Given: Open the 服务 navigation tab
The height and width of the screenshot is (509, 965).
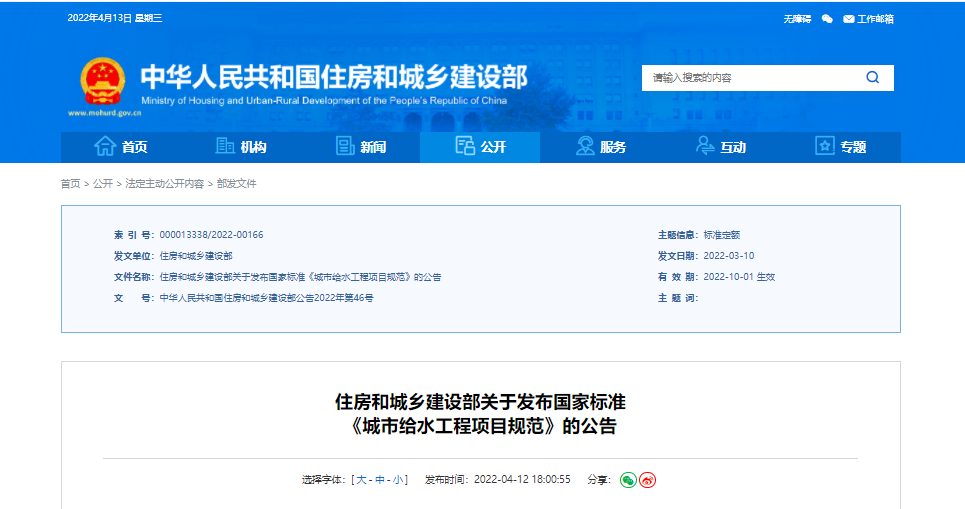Looking at the screenshot, I should [x=600, y=147].
